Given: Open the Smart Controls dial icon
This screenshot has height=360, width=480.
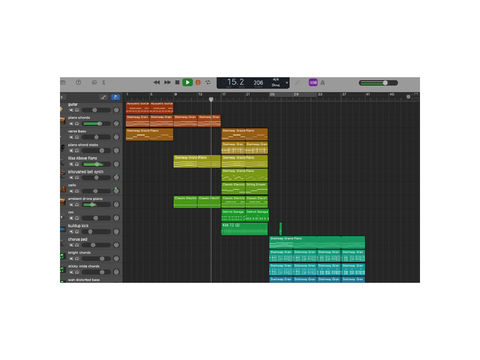Looking at the screenshot, I should (x=94, y=82).
